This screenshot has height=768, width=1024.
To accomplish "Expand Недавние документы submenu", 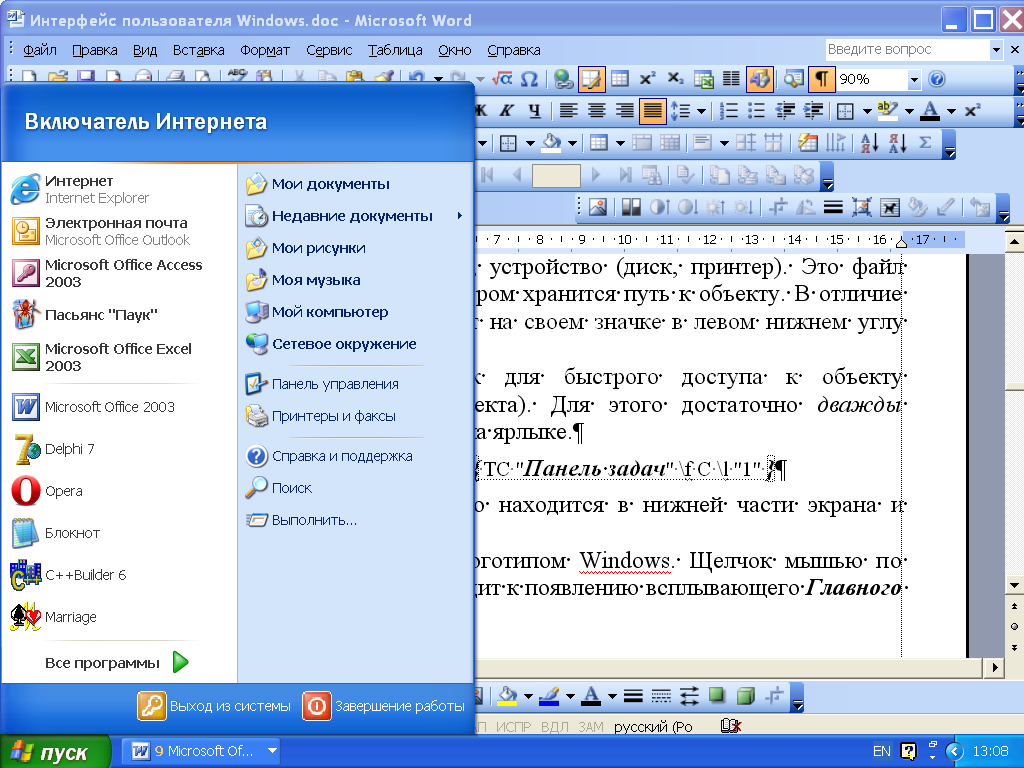I will pos(355,216).
